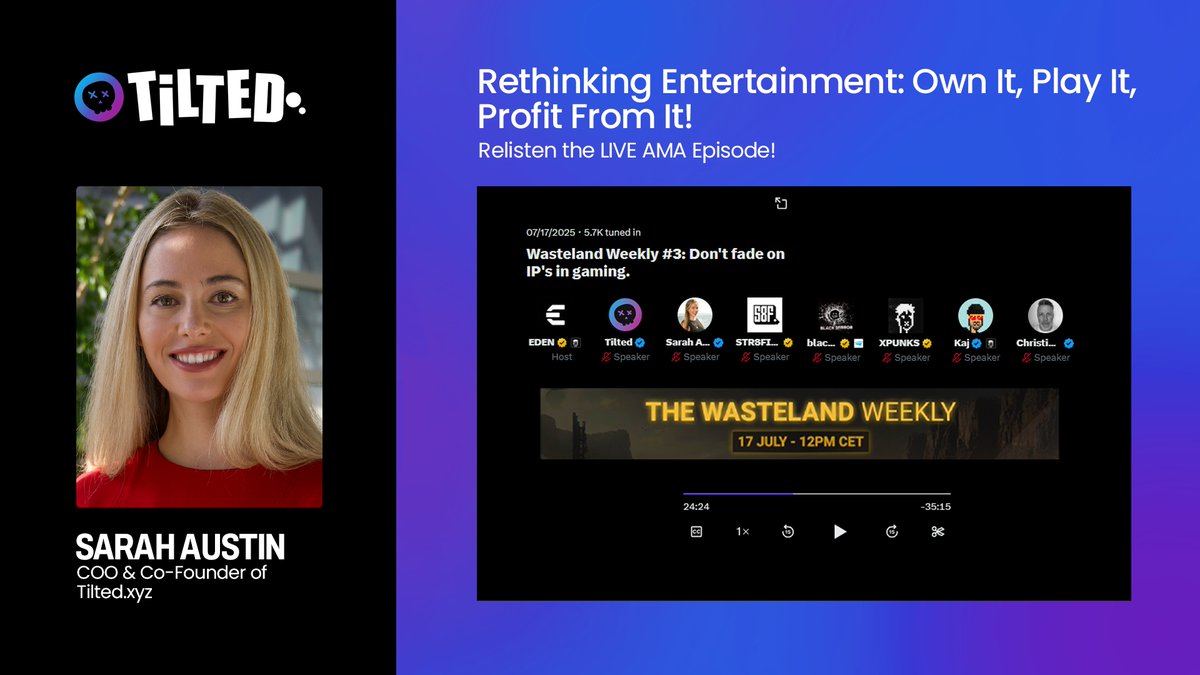Click the Tilted skull logo at top left

[99, 96]
